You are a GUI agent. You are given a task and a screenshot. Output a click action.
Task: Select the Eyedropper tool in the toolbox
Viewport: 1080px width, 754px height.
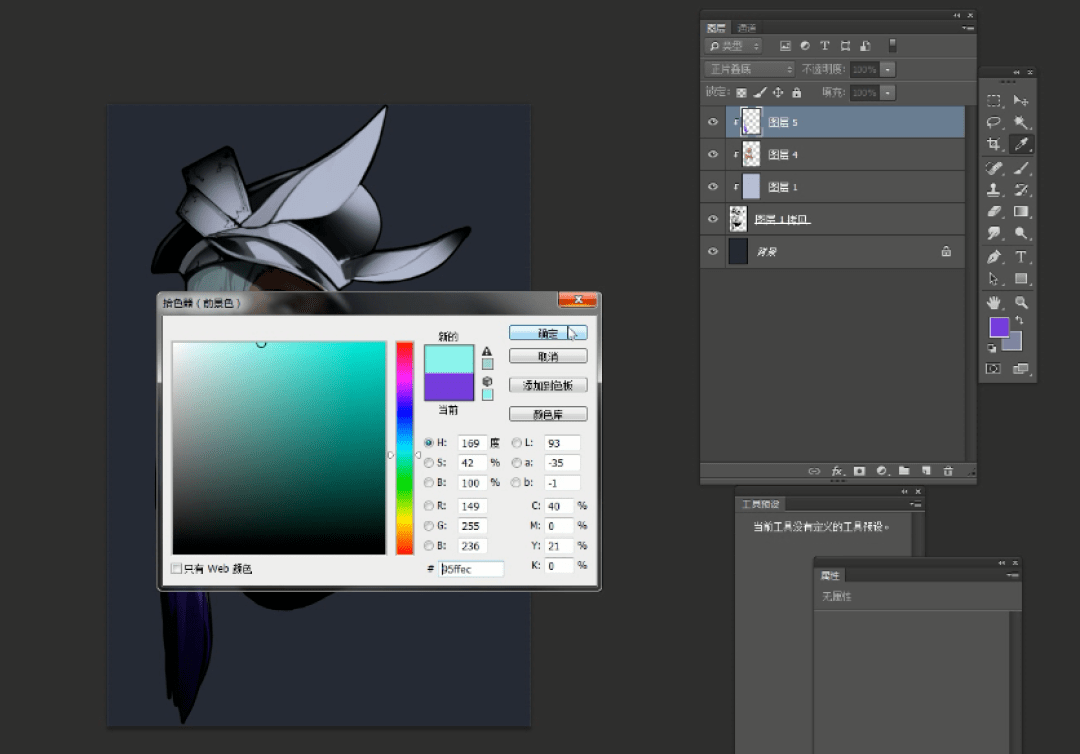(x=1021, y=145)
